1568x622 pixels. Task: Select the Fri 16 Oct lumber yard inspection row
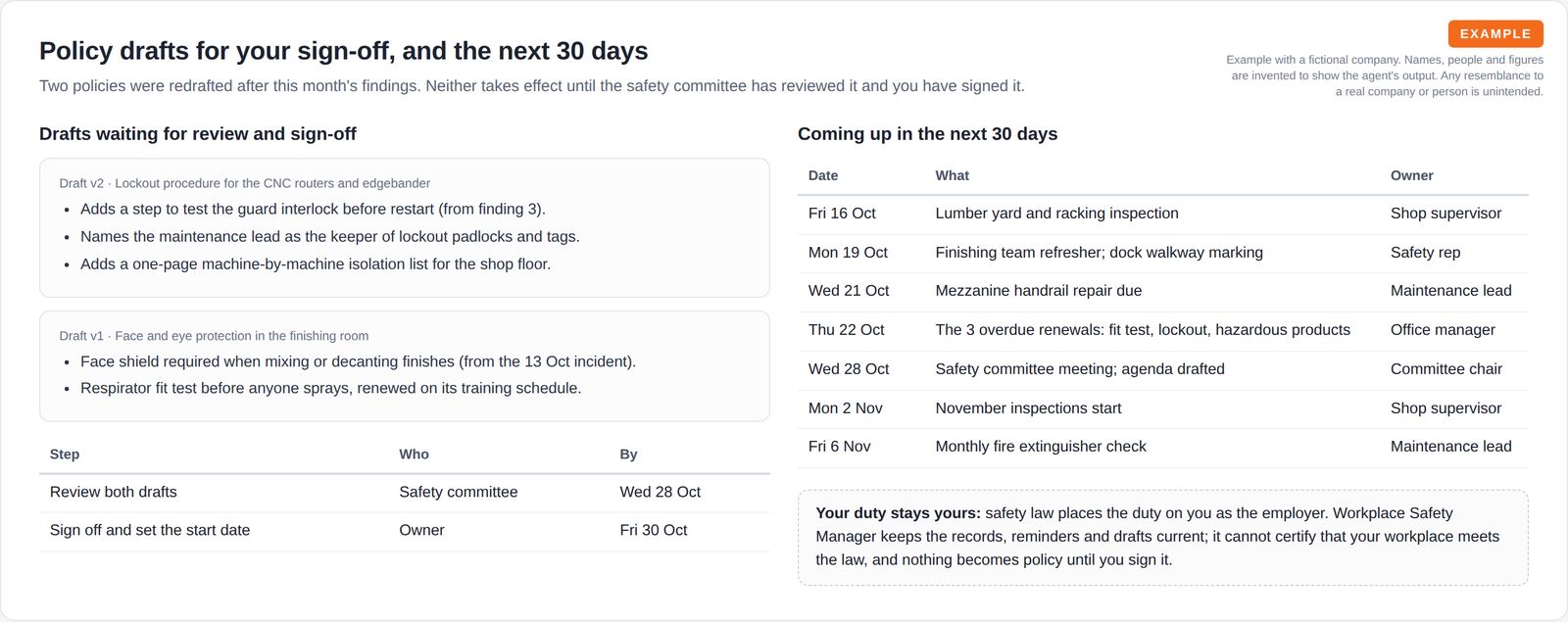pos(1163,214)
